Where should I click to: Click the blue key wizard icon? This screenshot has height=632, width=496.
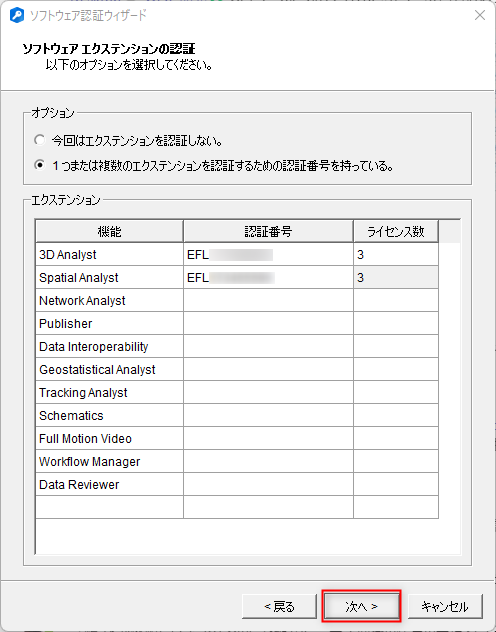click(17, 16)
